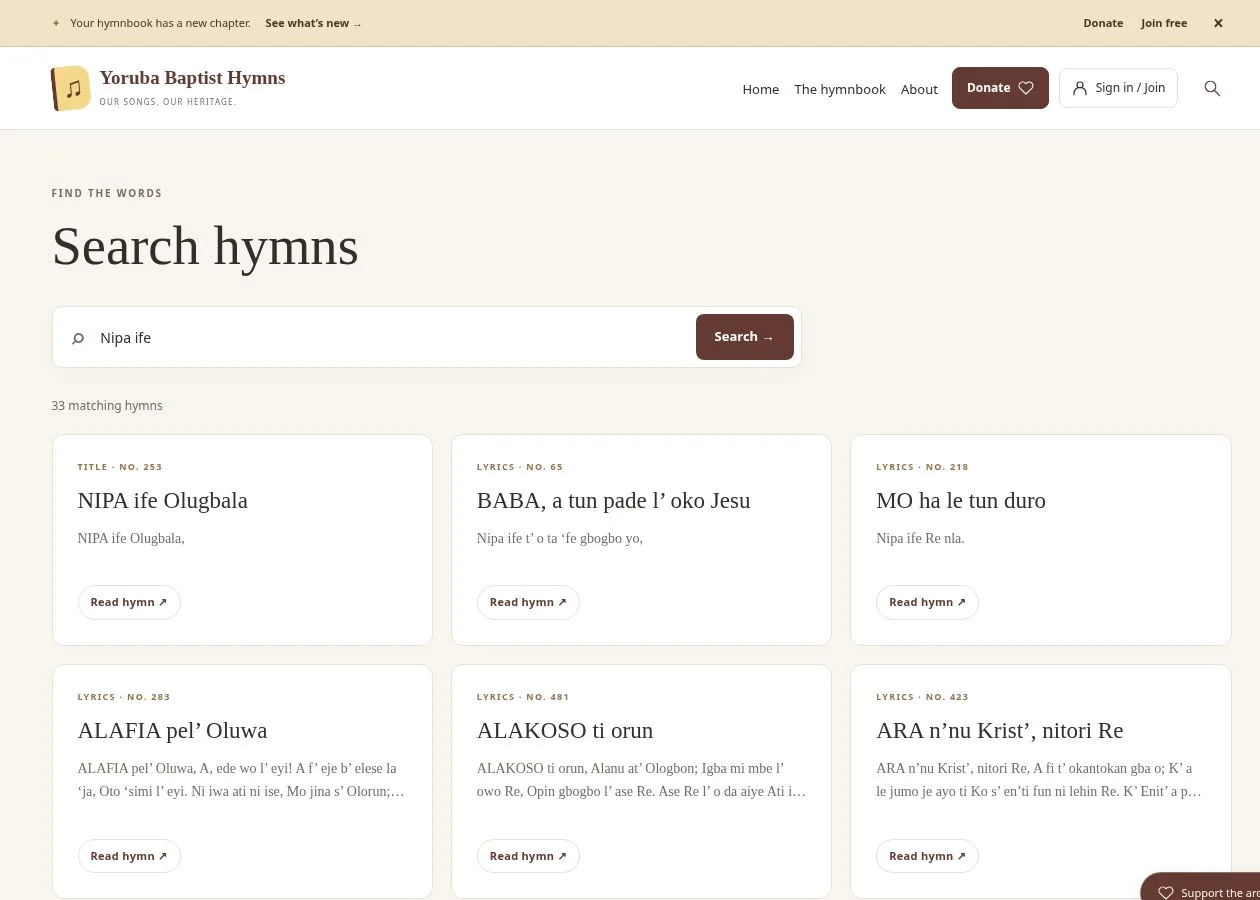The height and width of the screenshot is (900, 1260).
Task: Click title MO ha le tun duro
Action: pos(961,501)
